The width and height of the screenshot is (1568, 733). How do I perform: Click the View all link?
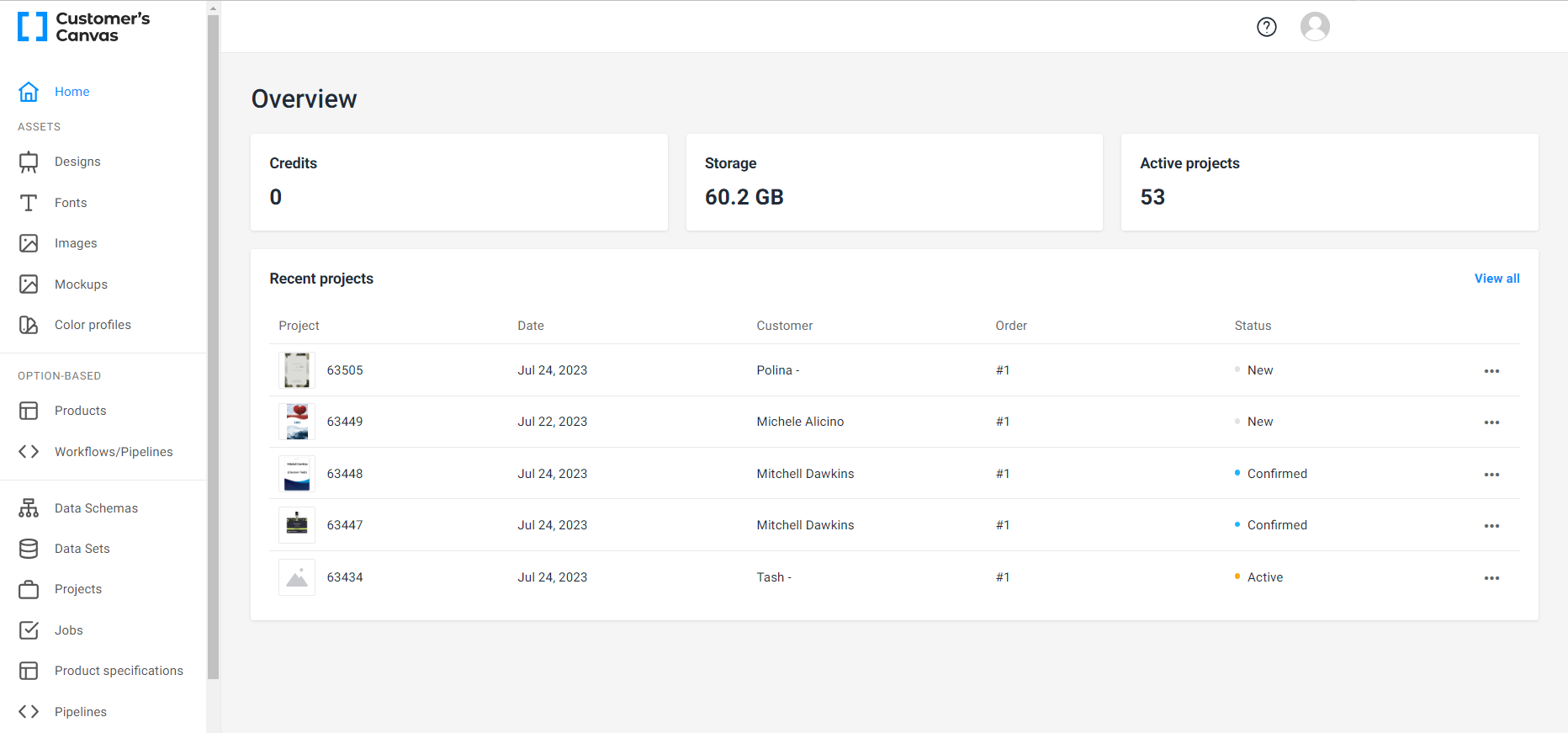[1496, 279]
